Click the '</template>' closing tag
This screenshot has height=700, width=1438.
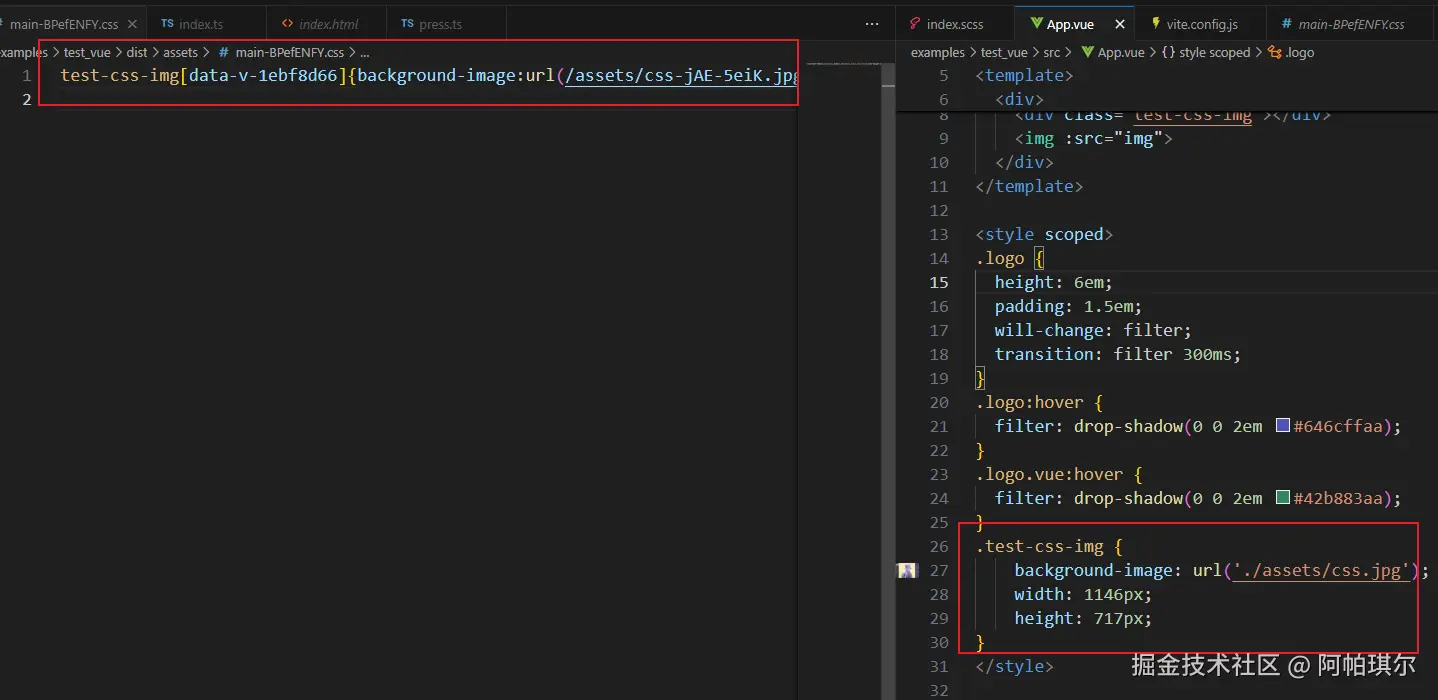tap(1030, 186)
